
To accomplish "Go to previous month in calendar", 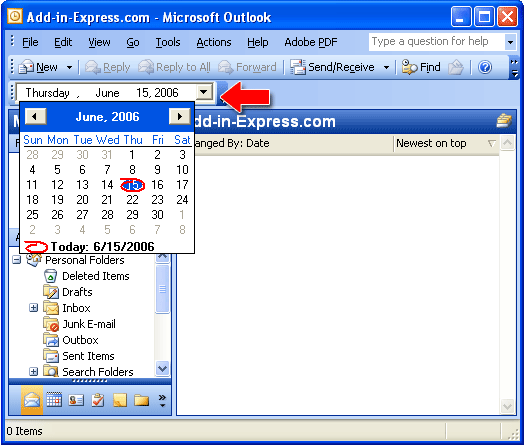I will tap(35, 116).
